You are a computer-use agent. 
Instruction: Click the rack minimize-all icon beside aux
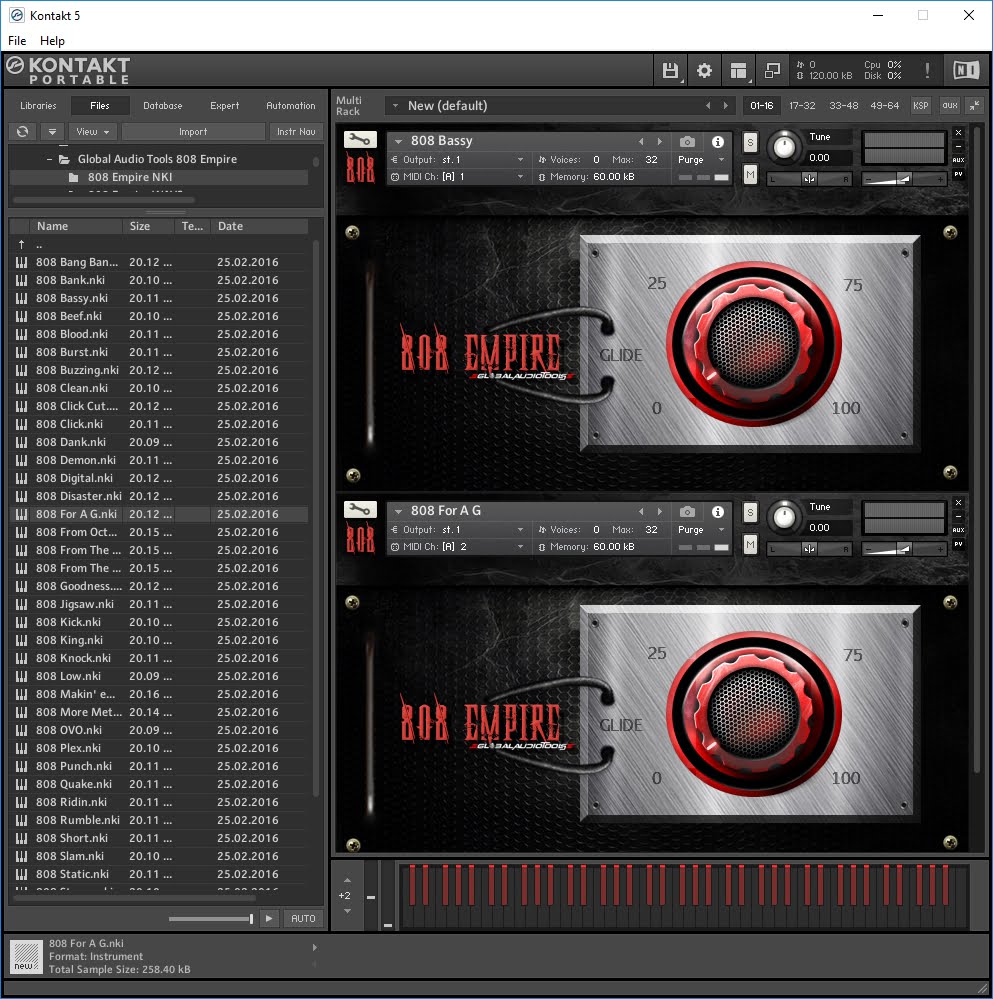tap(975, 106)
